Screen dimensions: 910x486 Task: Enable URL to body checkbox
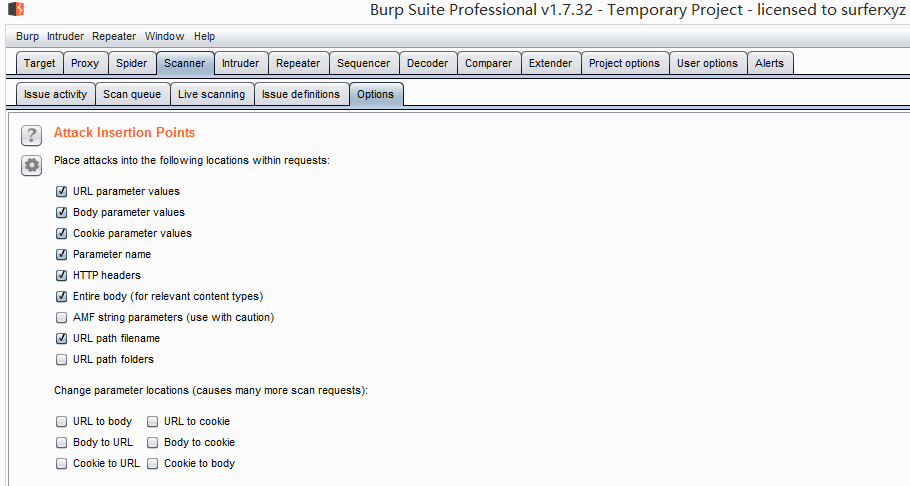62,422
